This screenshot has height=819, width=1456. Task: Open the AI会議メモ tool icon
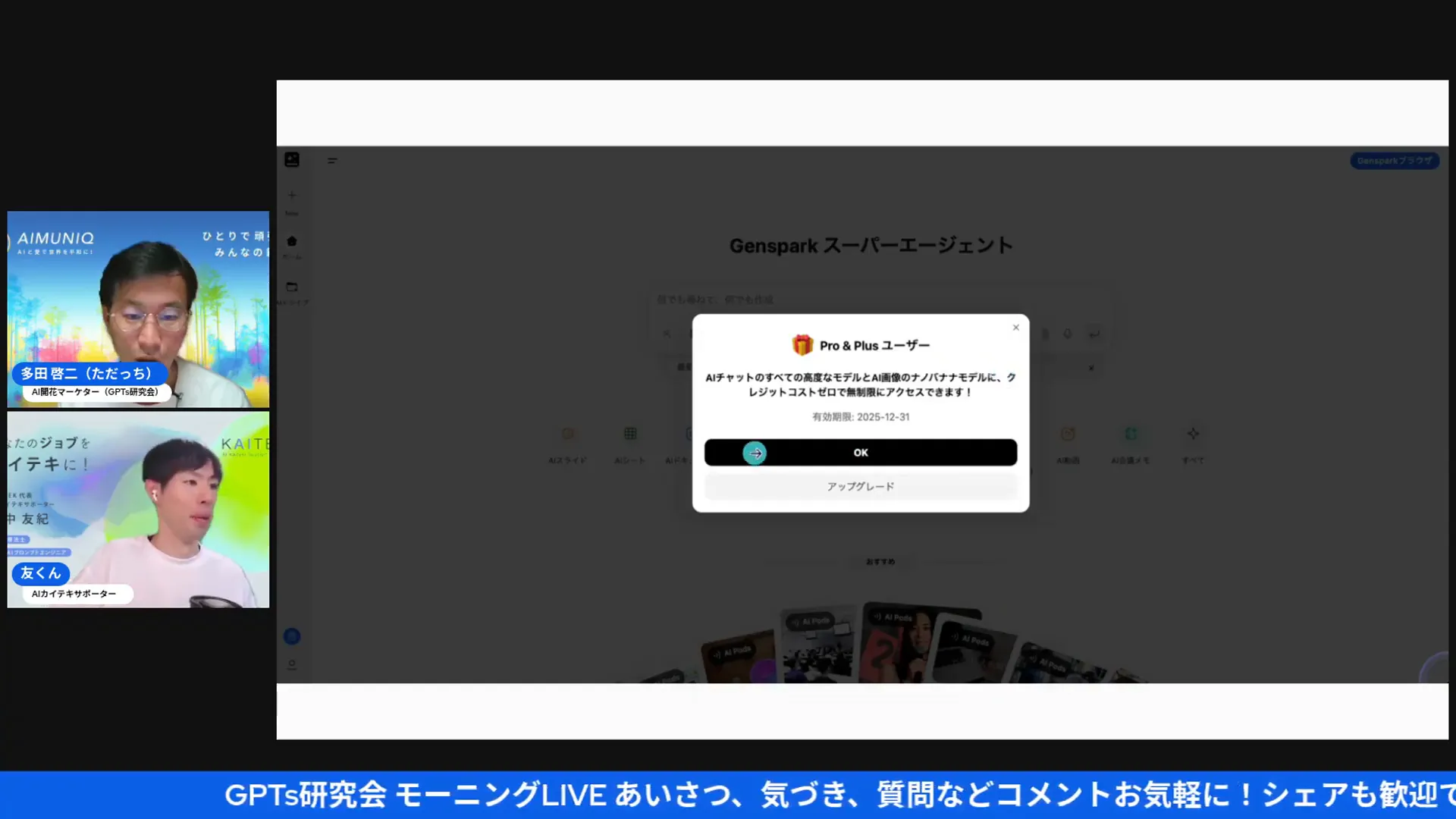tap(1131, 435)
